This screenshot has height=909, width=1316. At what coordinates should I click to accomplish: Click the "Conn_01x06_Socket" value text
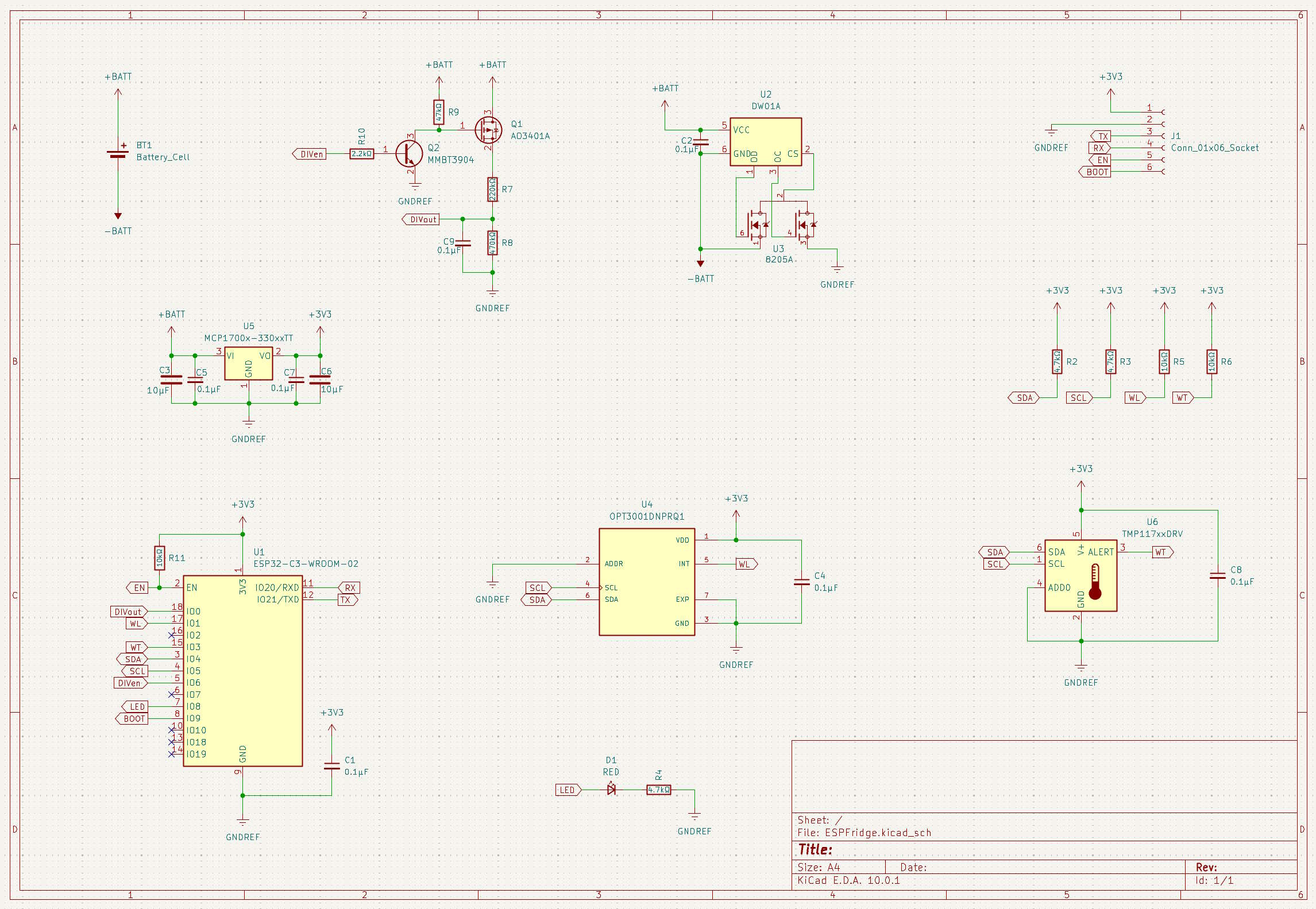(1215, 148)
